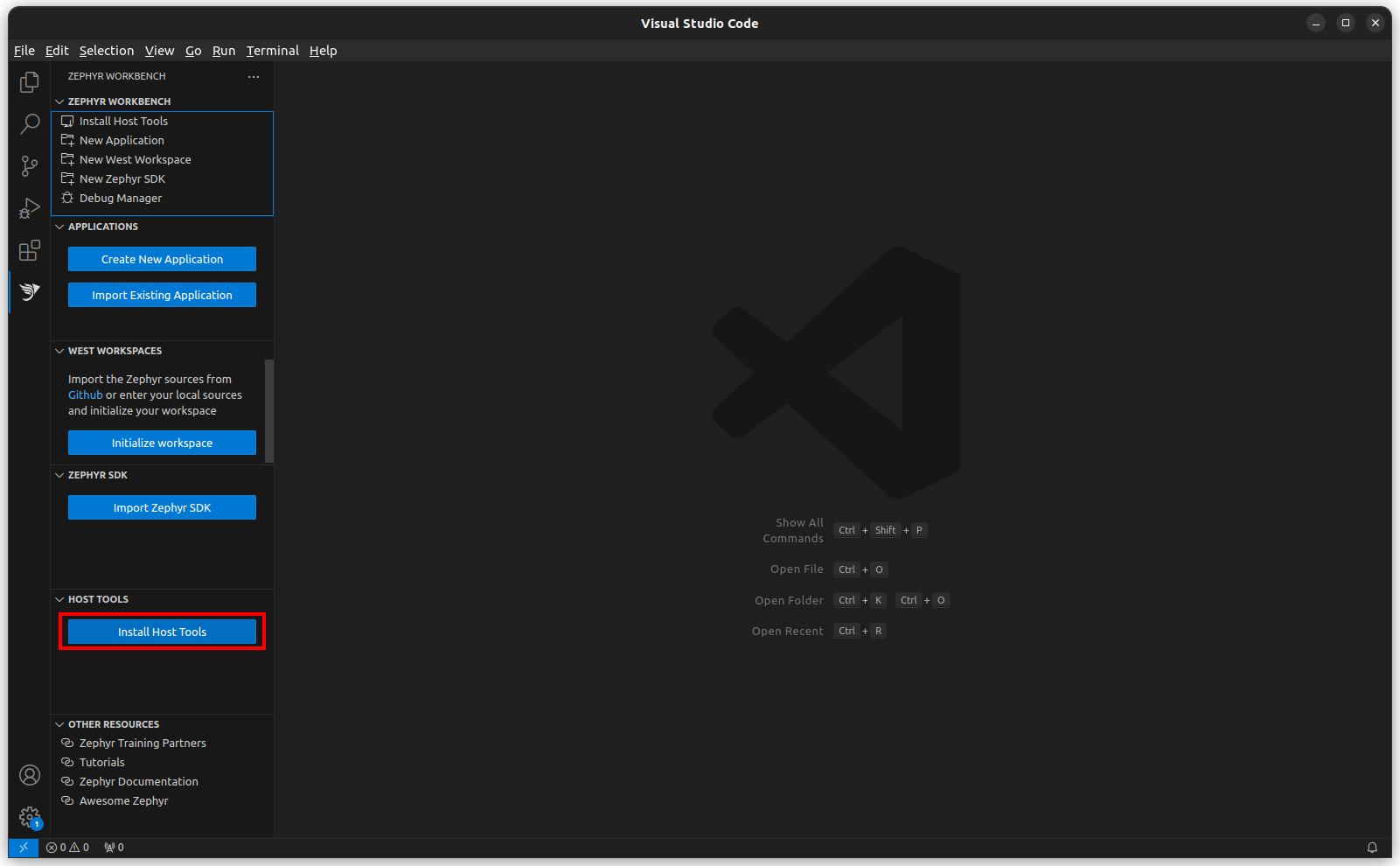Open the remote connection indicator in the status bar
Viewport: 1400px width, 866px height.
tap(23, 847)
